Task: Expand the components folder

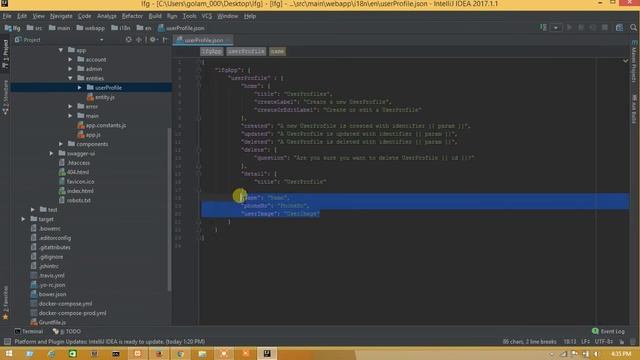Action: click(61, 144)
